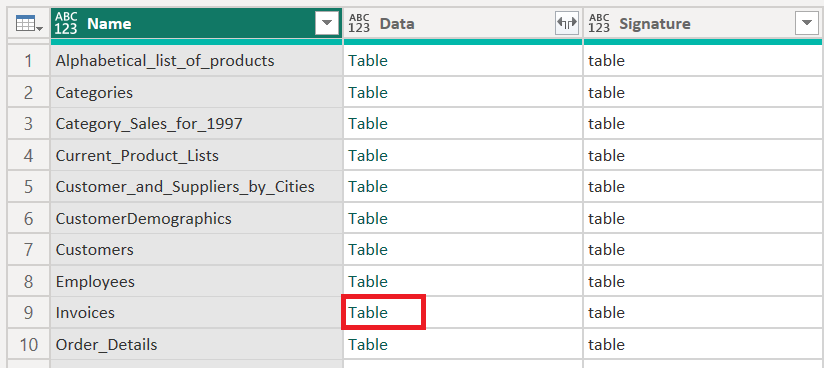The height and width of the screenshot is (368, 824).
Task: Open the Table link for Customers
Action: pos(368,250)
